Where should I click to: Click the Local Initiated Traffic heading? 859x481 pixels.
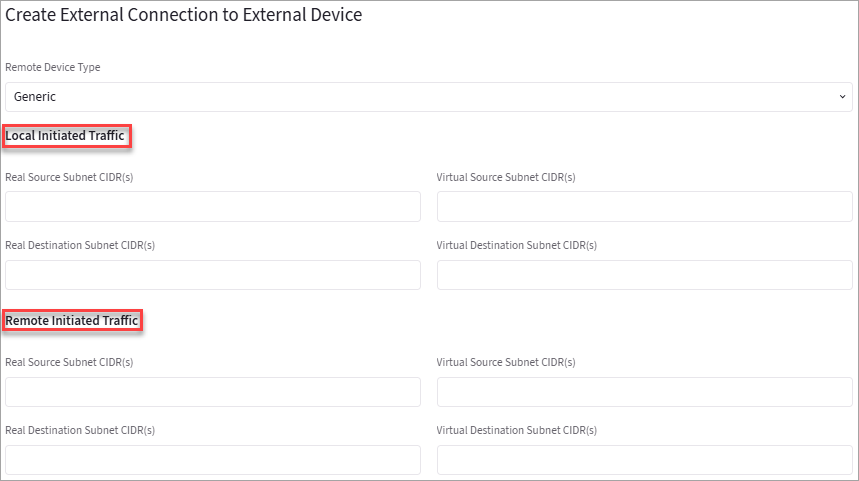[67, 135]
